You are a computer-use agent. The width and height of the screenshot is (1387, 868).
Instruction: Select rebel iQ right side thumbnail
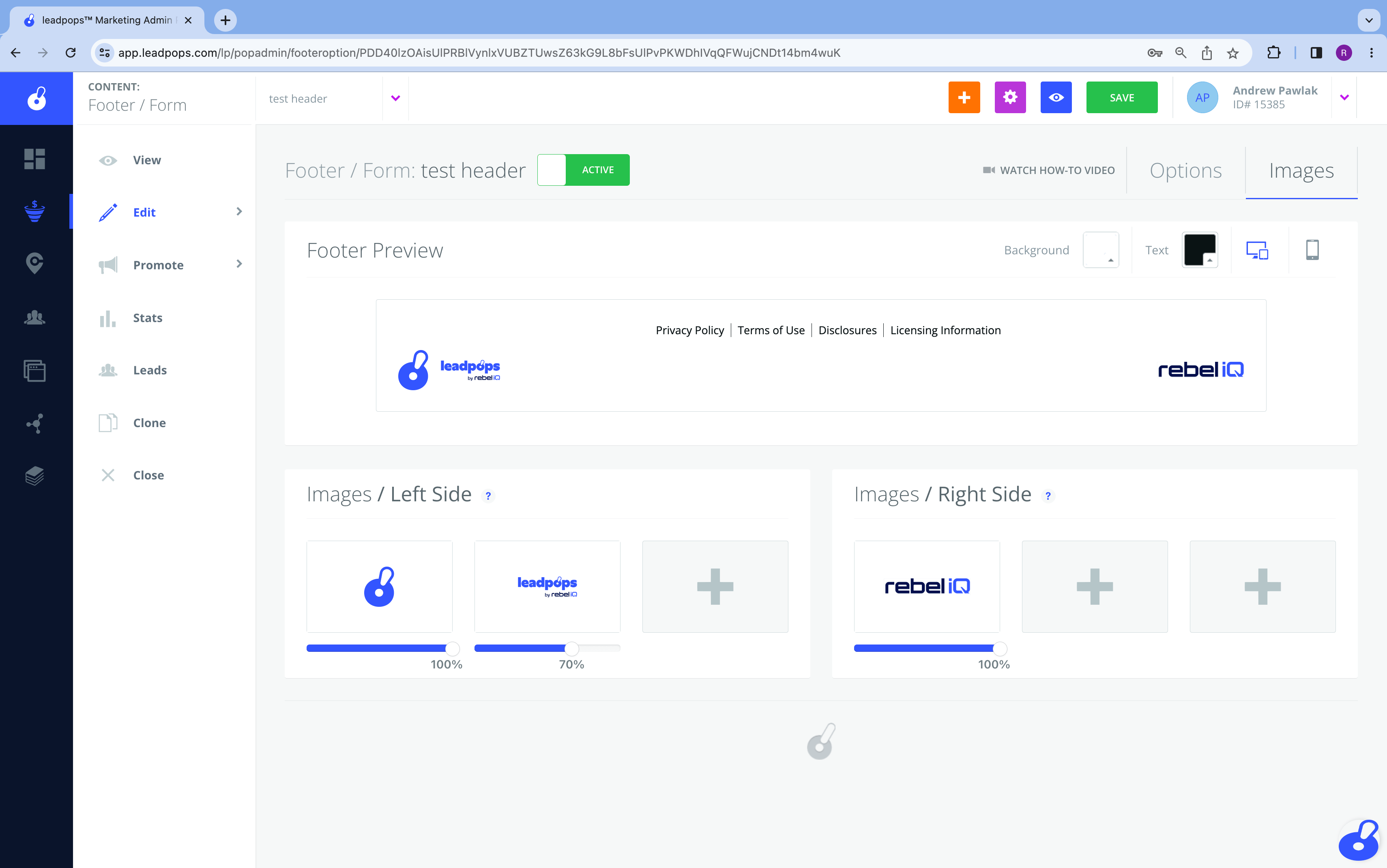point(927,586)
